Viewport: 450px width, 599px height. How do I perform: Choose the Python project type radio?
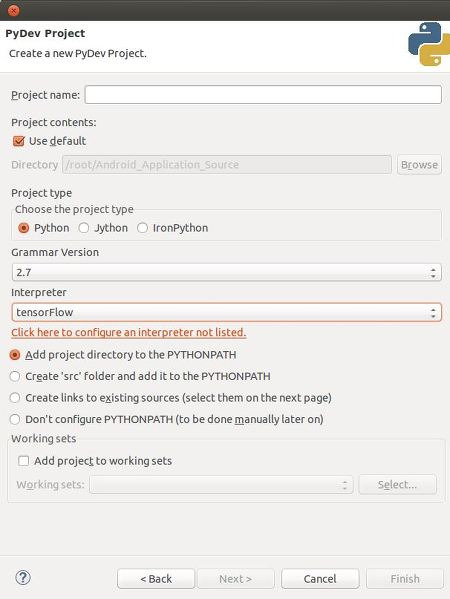pyautogui.click(x=24, y=228)
